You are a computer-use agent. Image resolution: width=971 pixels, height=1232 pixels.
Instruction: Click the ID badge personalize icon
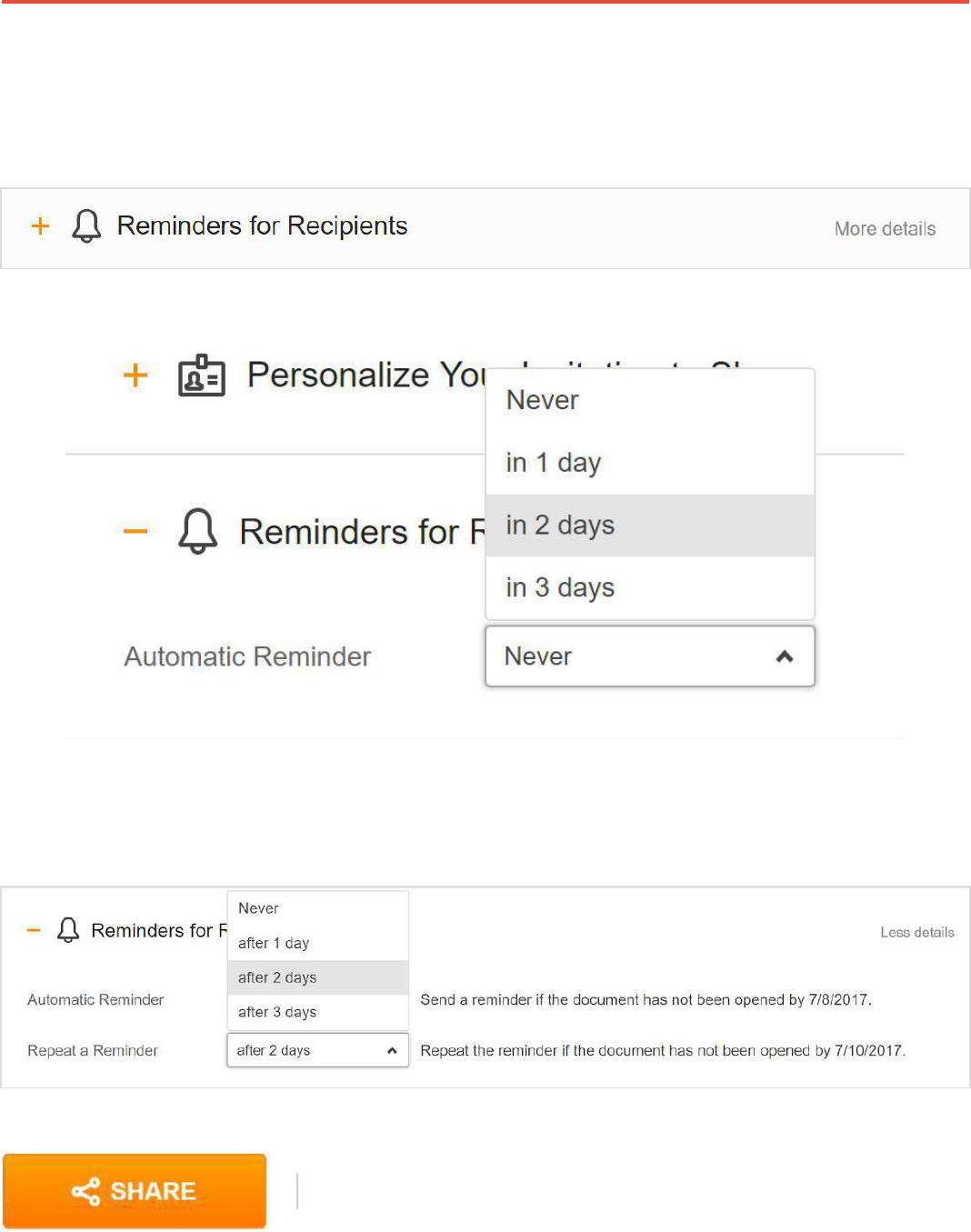coord(201,376)
